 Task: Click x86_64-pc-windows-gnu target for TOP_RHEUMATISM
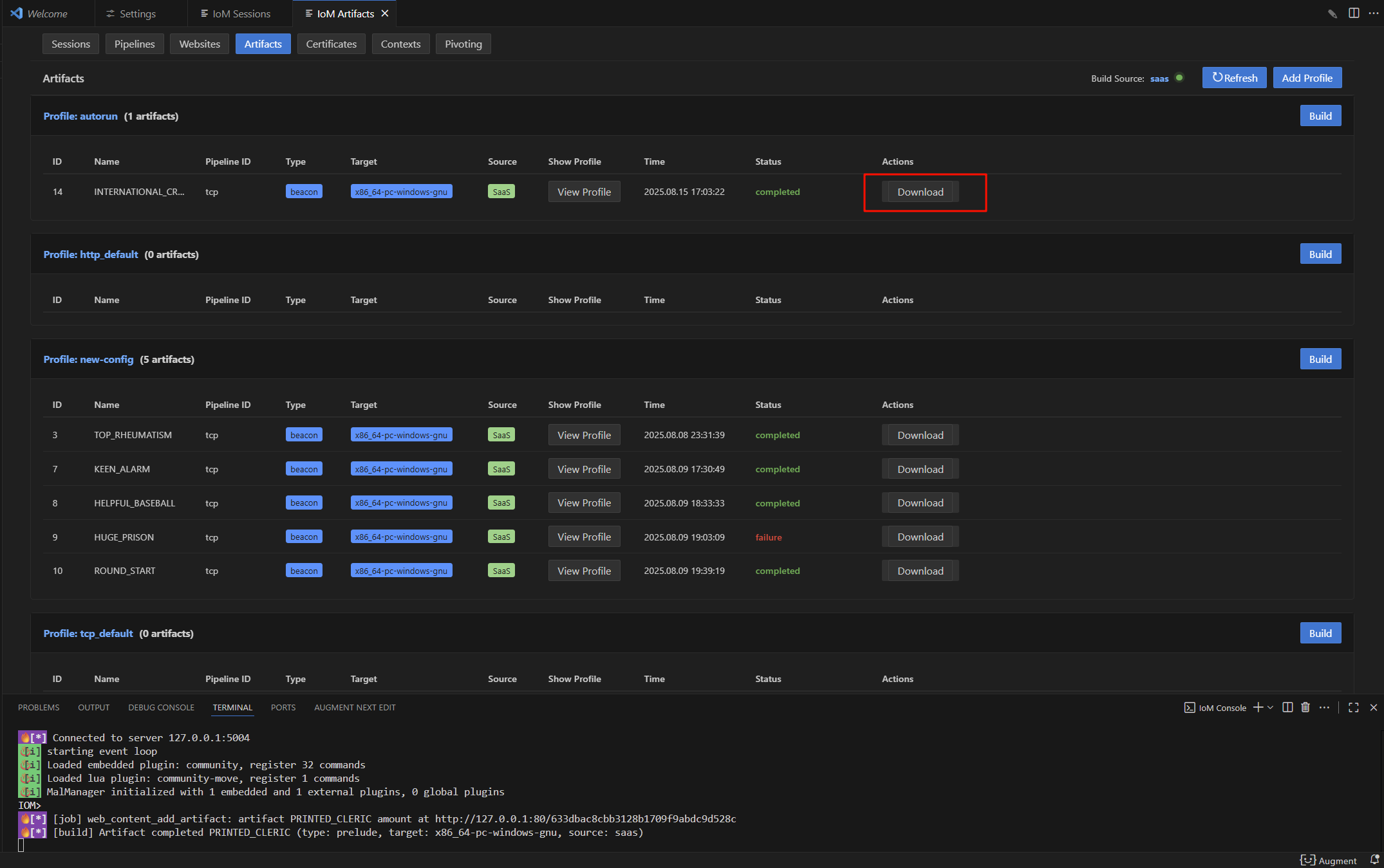pyautogui.click(x=401, y=435)
